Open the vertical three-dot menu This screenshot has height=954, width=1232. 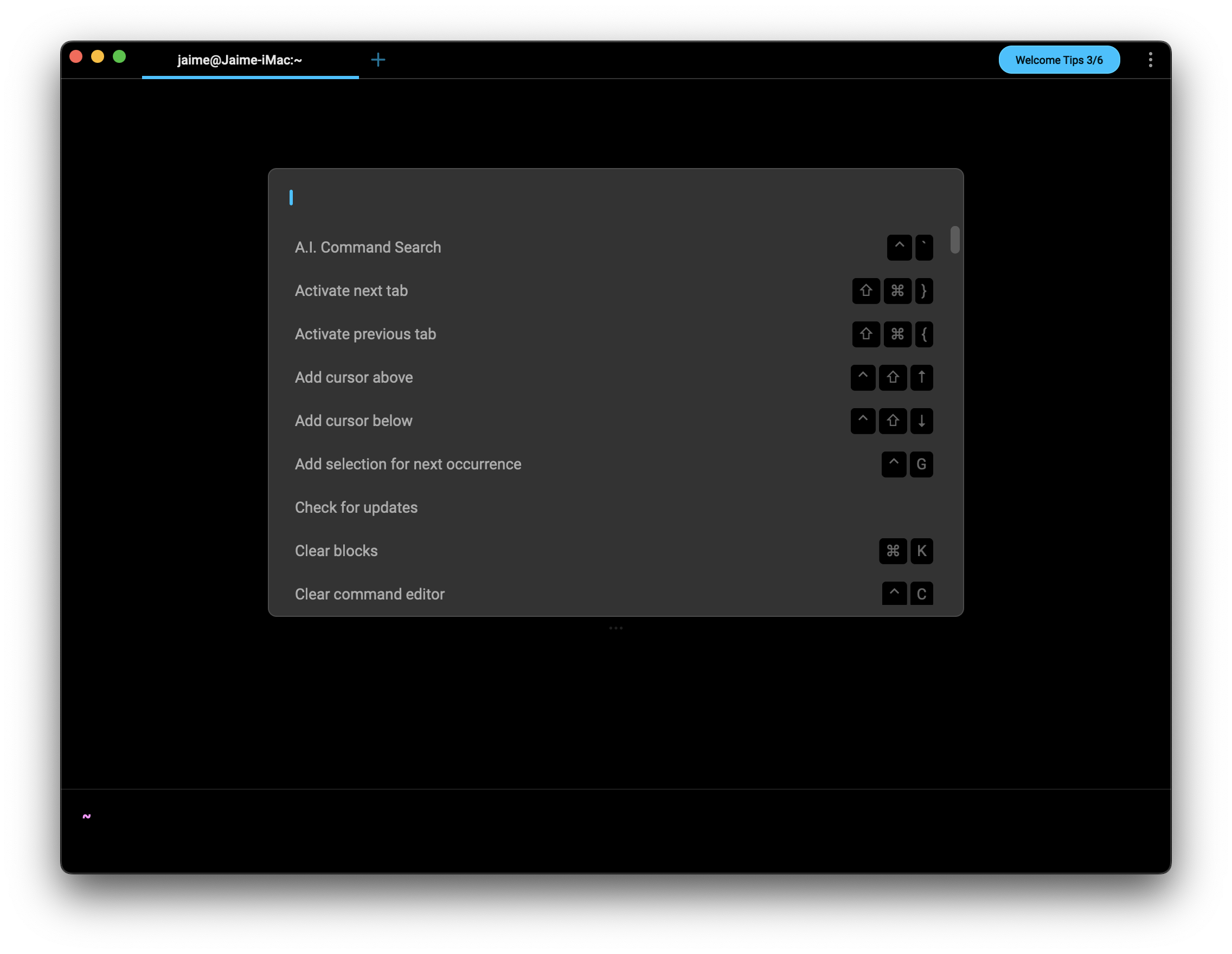click(1150, 60)
